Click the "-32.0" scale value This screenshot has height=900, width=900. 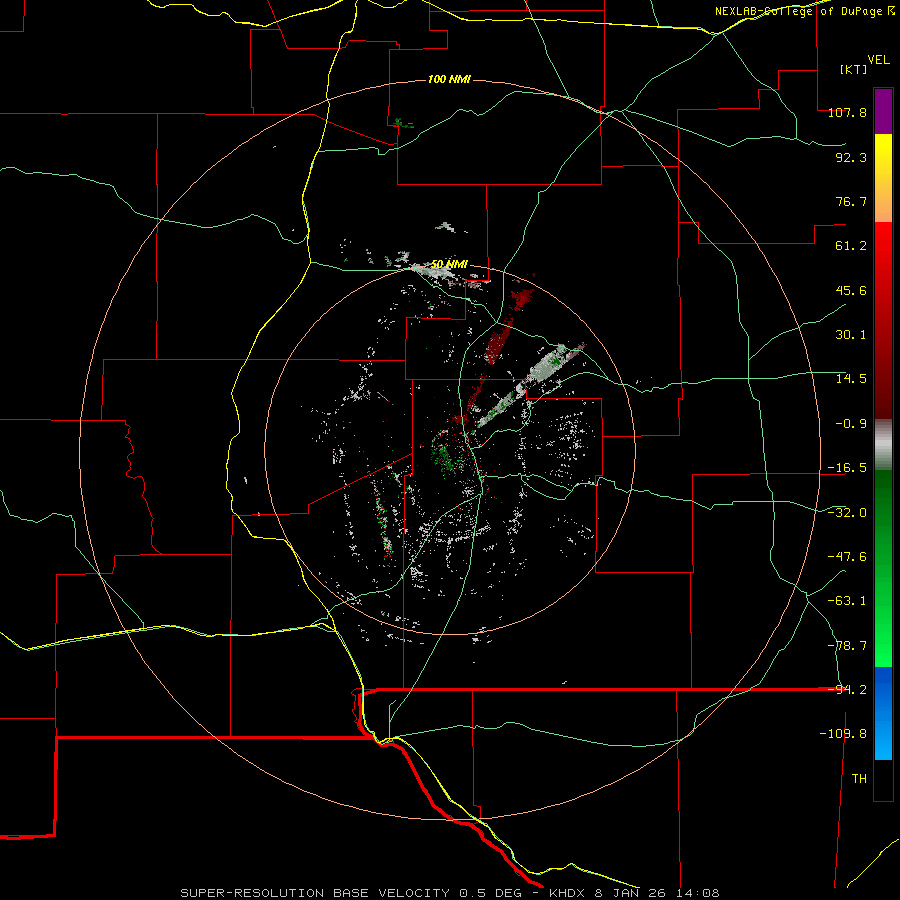tap(847, 513)
